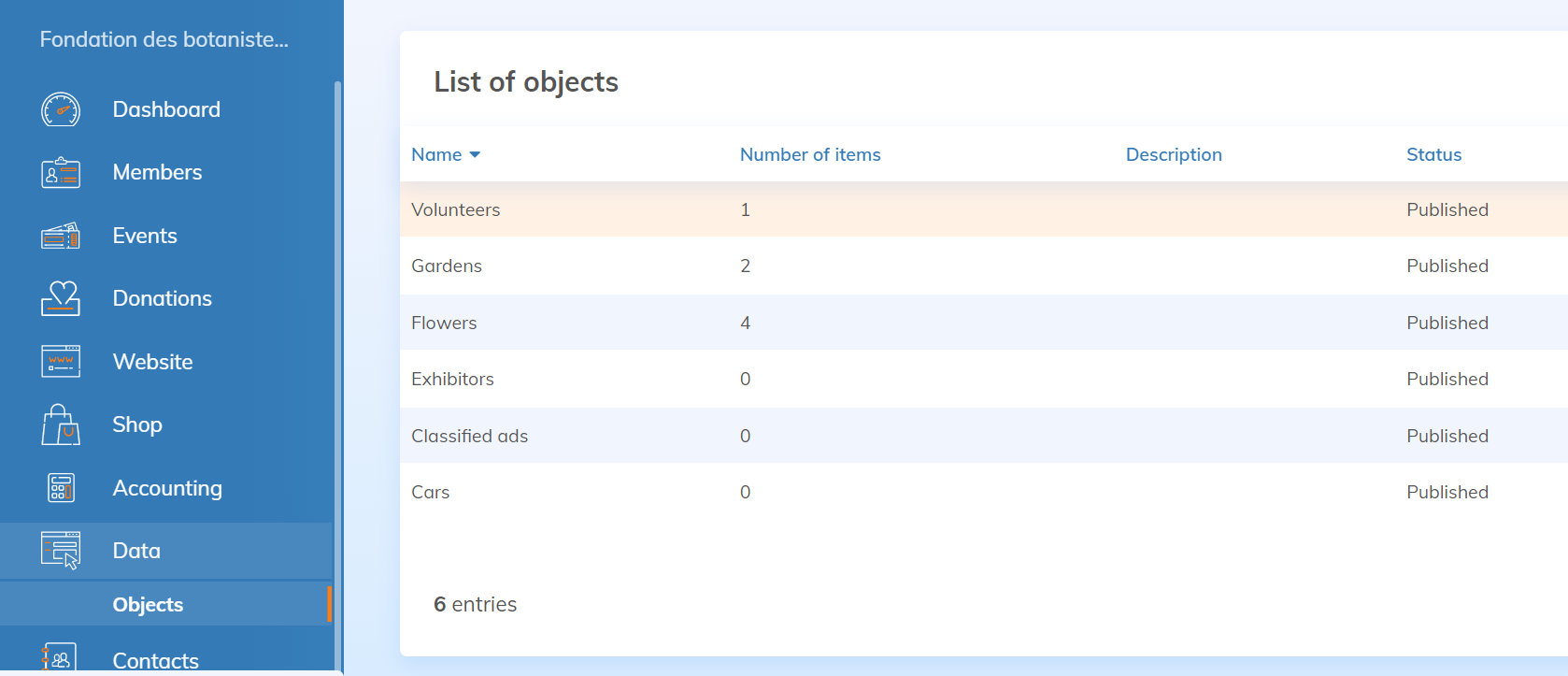The width and height of the screenshot is (1568, 676).
Task: Sort the list by Number of items
Action: (x=810, y=155)
